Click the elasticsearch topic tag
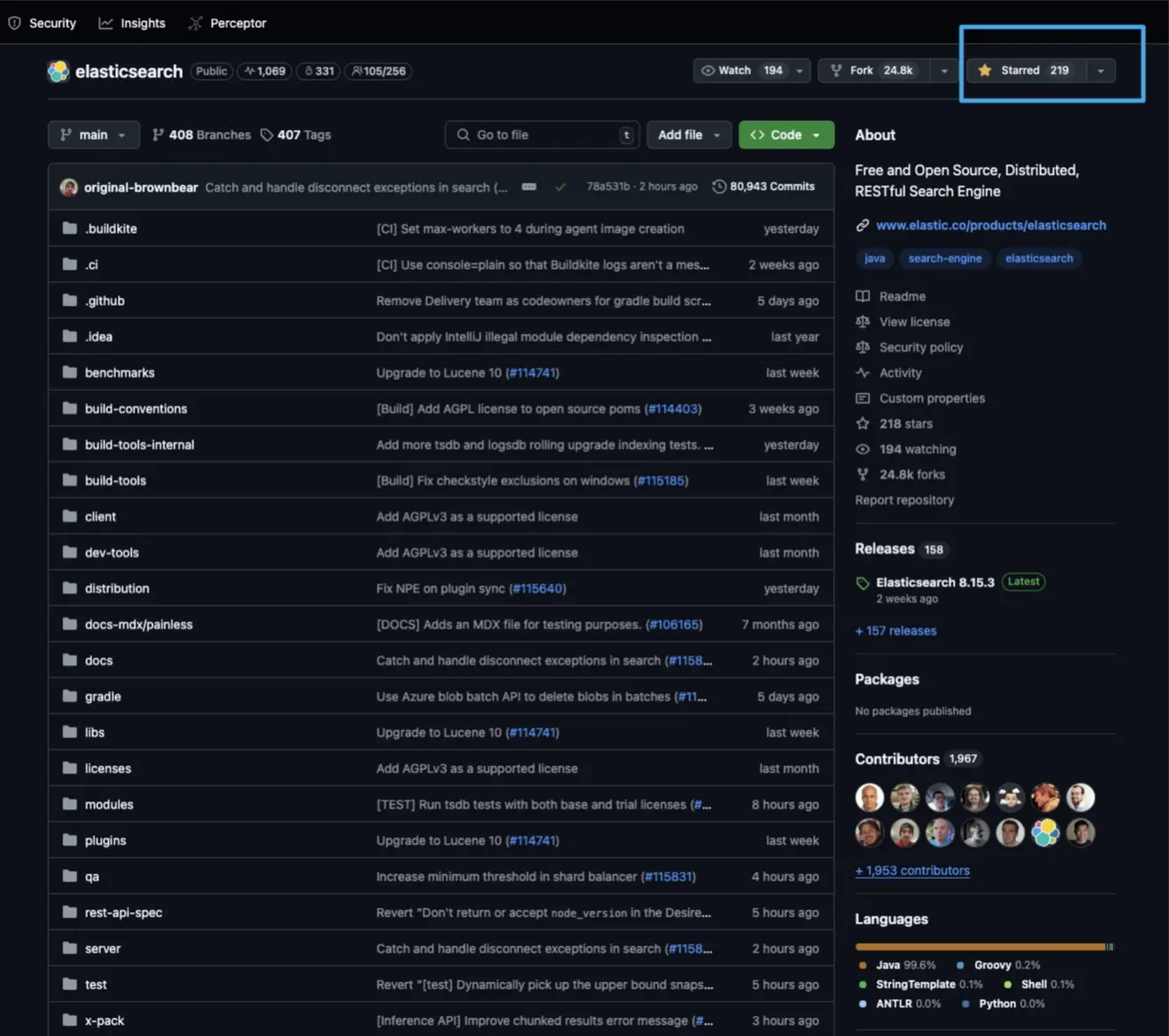Image resolution: width=1169 pixels, height=1036 pixels. coord(1039,258)
